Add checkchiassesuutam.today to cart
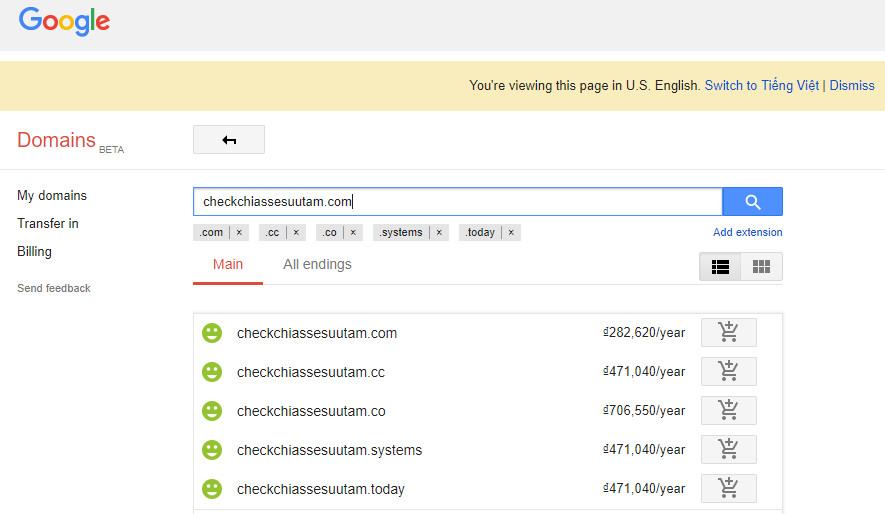 coord(729,488)
